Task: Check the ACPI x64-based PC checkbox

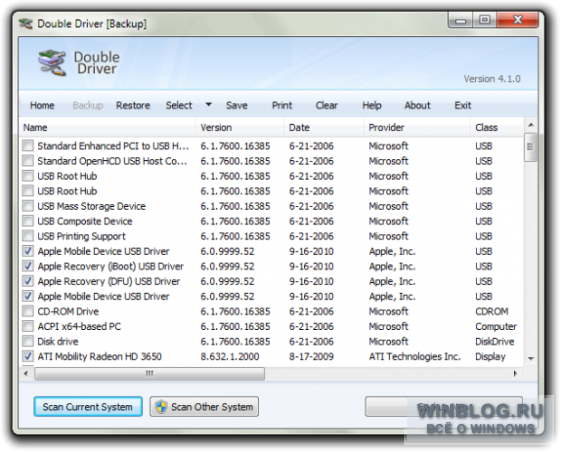Action: (28, 326)
